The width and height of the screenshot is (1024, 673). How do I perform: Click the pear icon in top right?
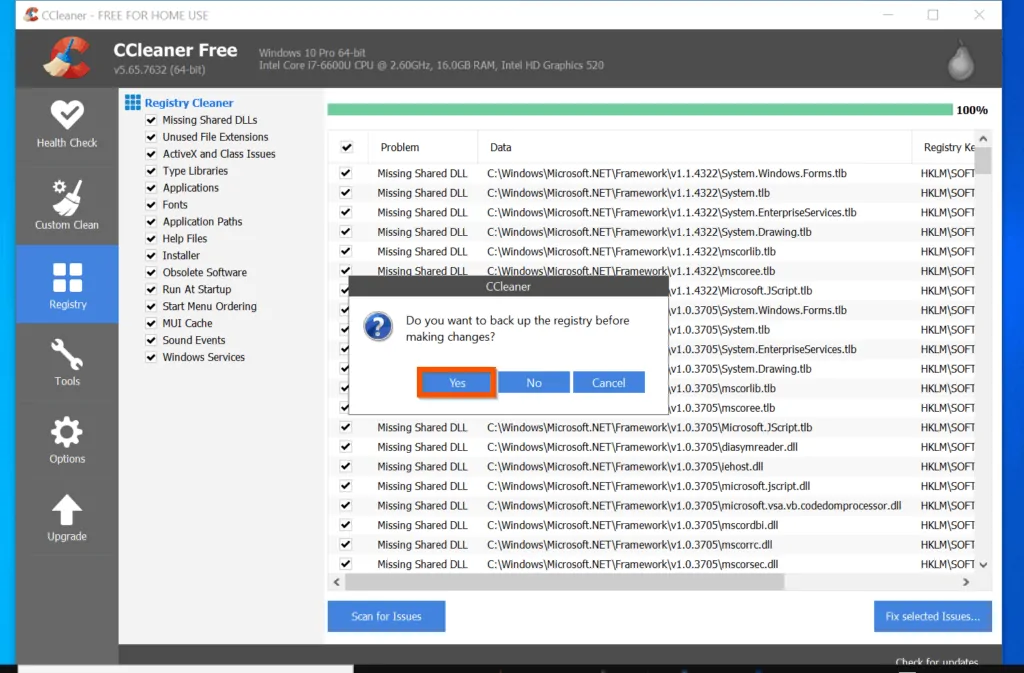coord(960,61)
